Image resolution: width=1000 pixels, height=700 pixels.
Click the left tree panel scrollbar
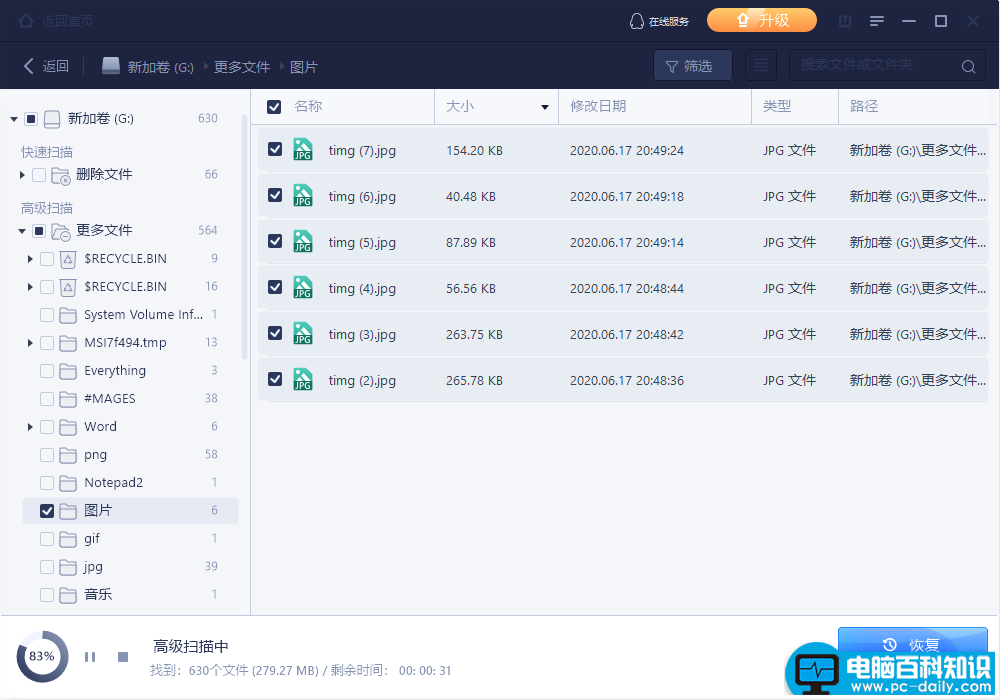point(244,236)
